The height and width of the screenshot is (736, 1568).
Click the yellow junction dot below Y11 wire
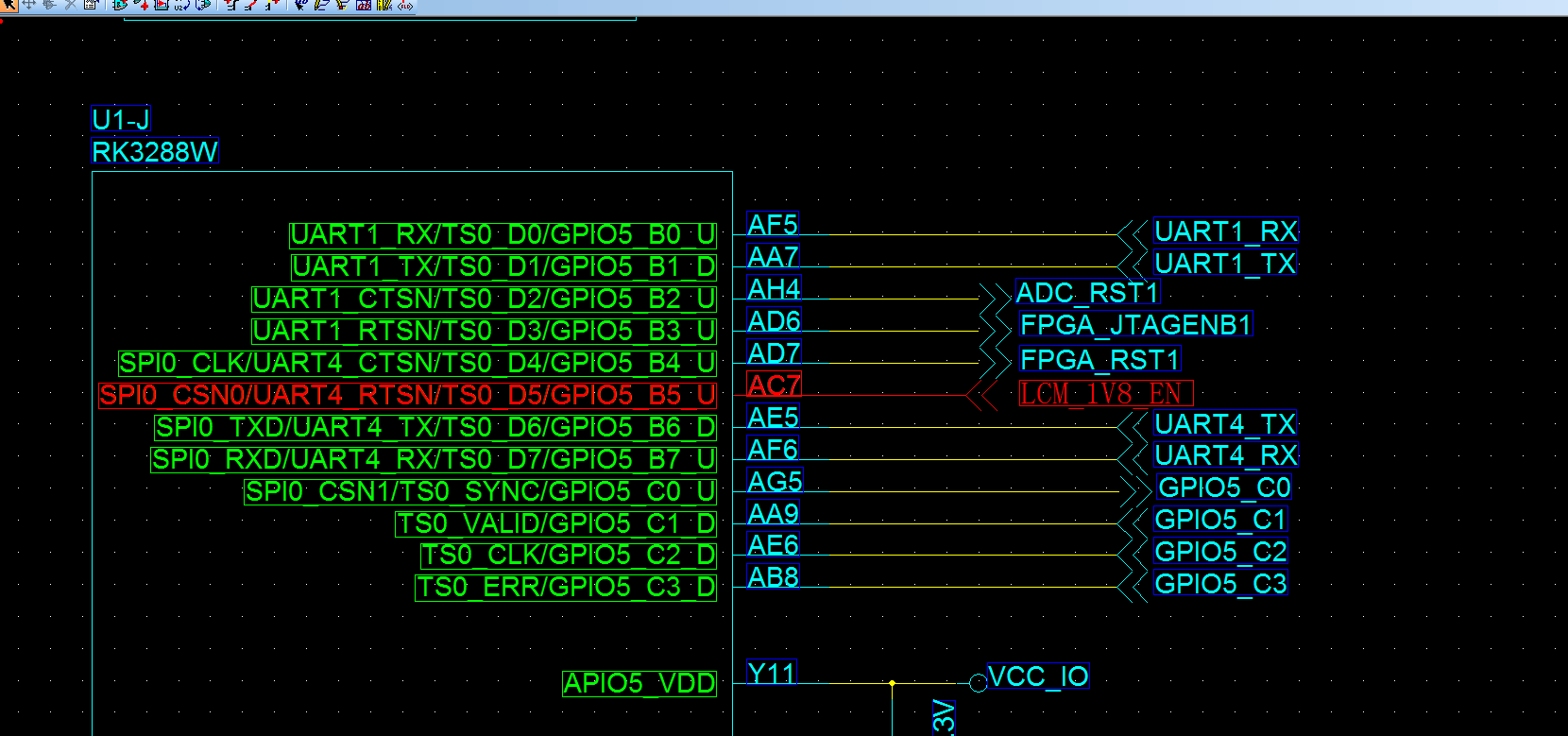(892, 682)
